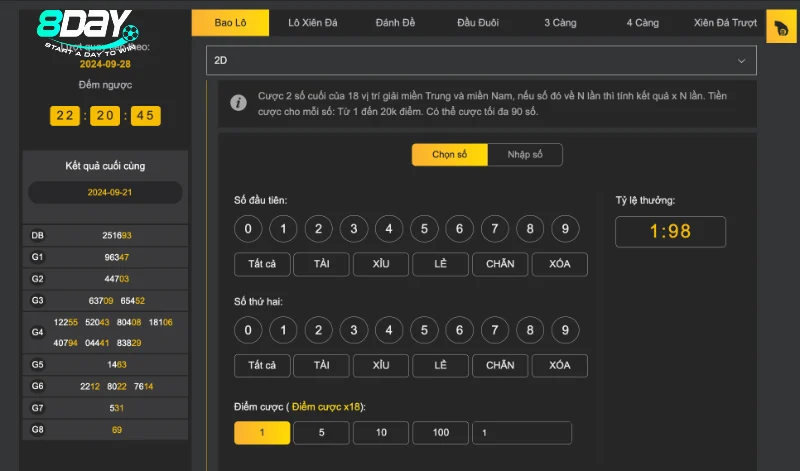The height and width of the screenshot is (471, 800).
Task: Choose digit 3 in Số thứ hai row
Action: tap(353, 329)
